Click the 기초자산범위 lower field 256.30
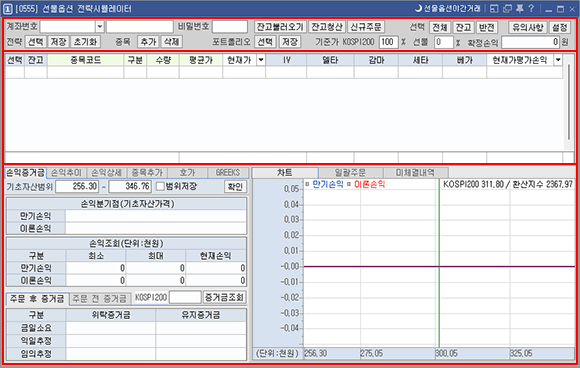Screen dimensions: 580x368 [77, 186]
